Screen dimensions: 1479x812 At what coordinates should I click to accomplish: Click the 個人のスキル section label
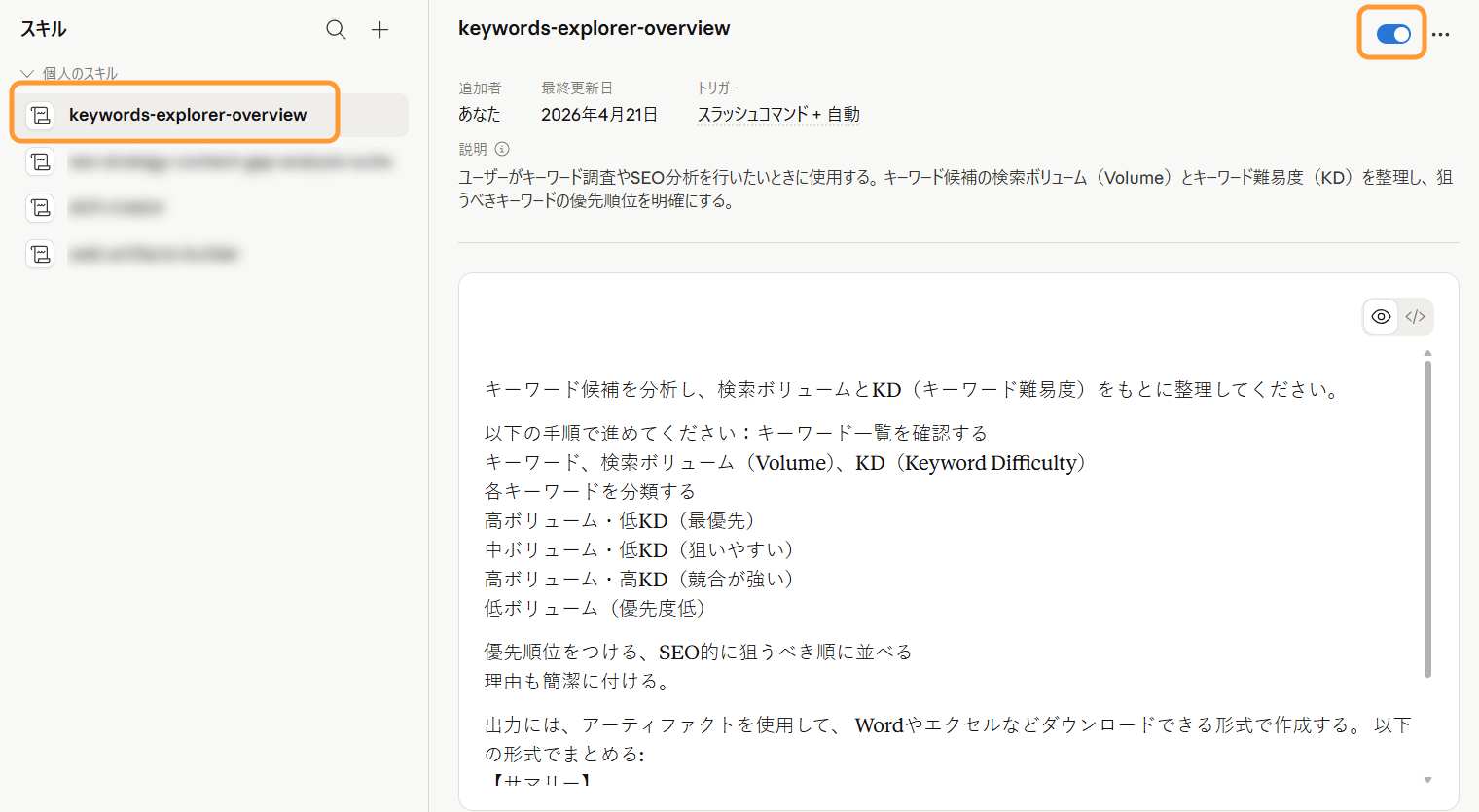click(80, 74)
